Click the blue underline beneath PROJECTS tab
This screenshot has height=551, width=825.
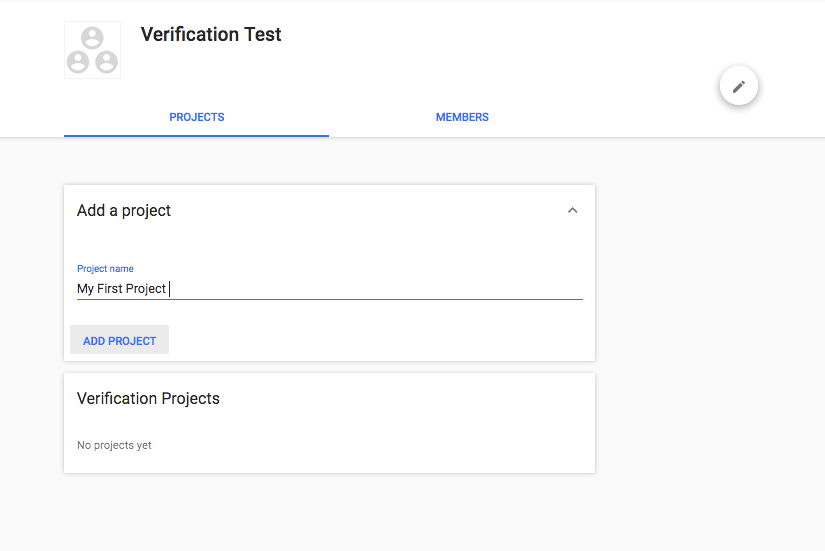(196, 136)
